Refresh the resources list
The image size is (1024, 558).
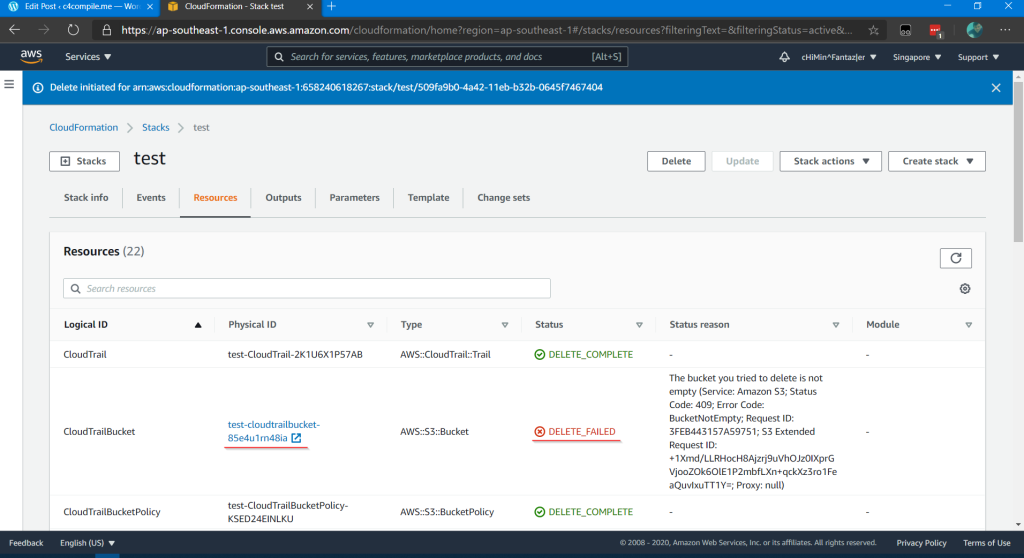pos(955,258)
